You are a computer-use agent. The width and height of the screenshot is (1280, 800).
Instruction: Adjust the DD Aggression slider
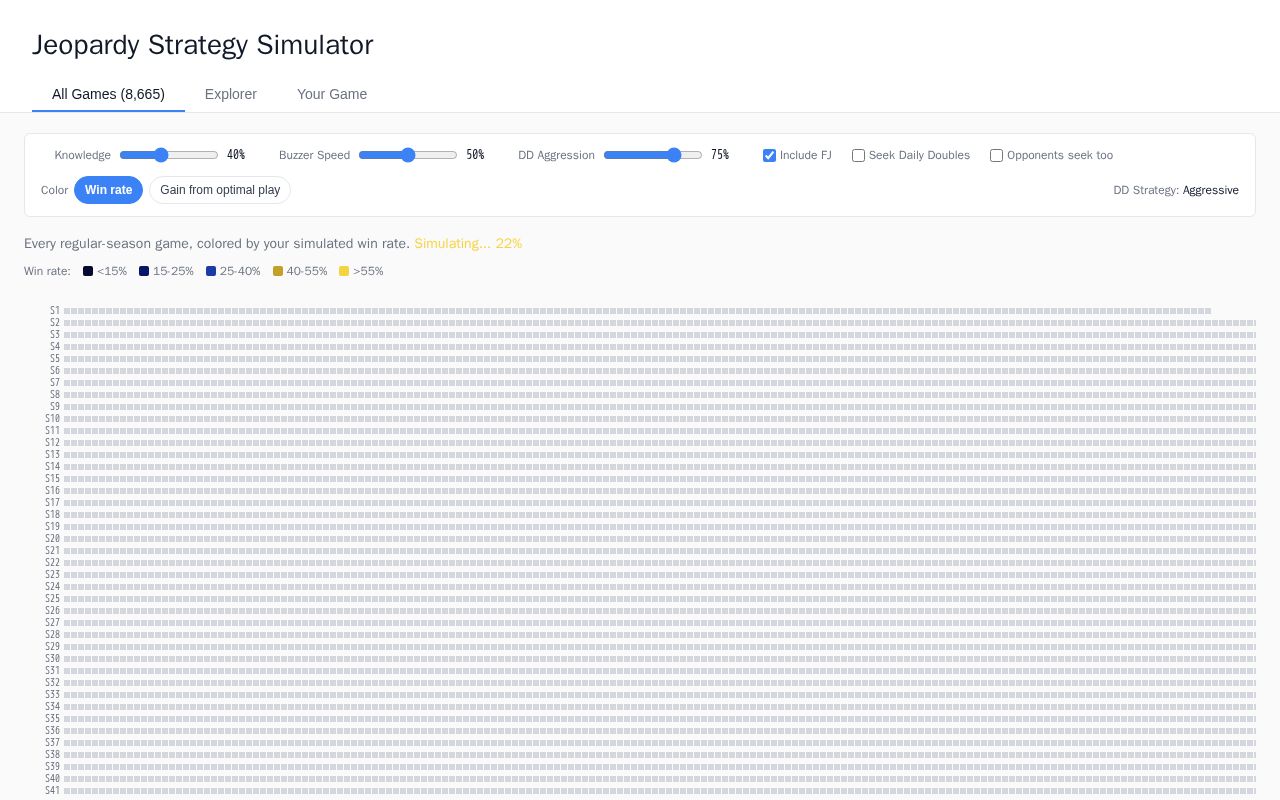(653, 155)
